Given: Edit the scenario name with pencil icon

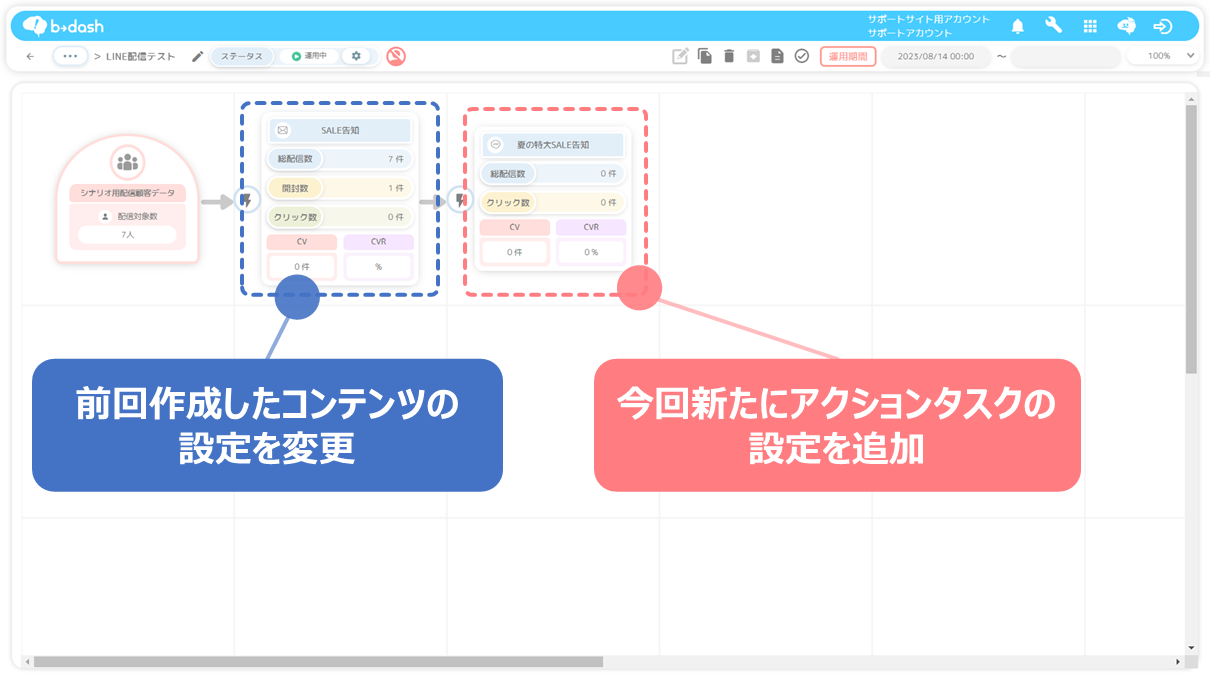Looking at the screenshot, I should click(197, 56).
